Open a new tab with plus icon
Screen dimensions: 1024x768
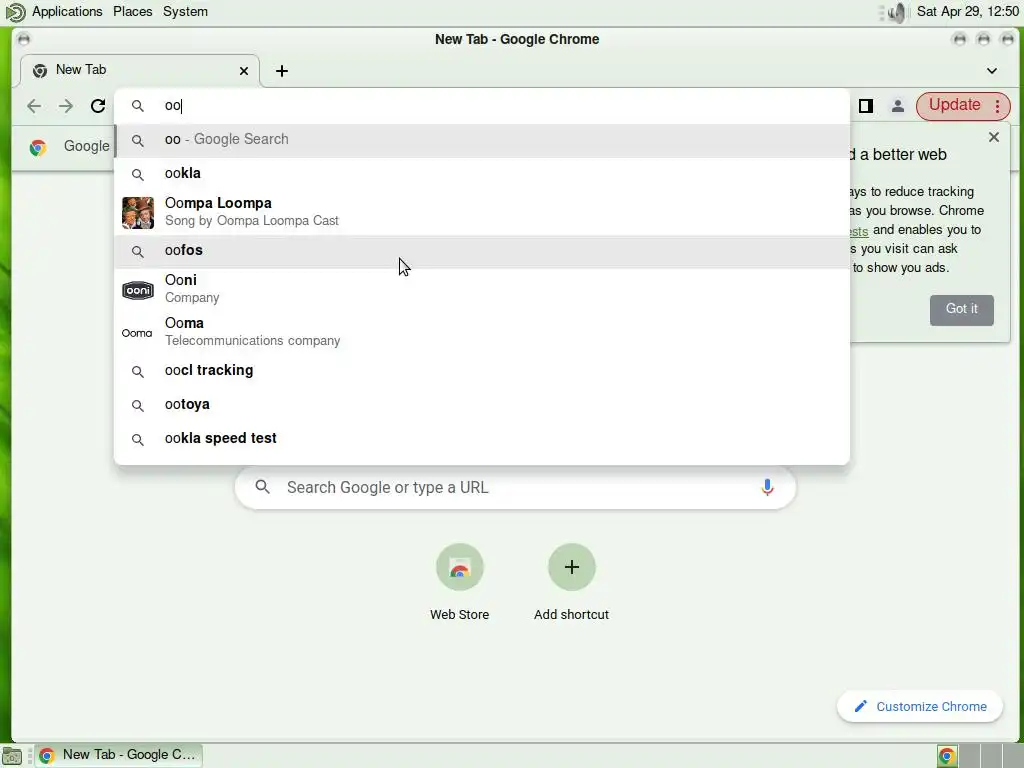[282, 71]
